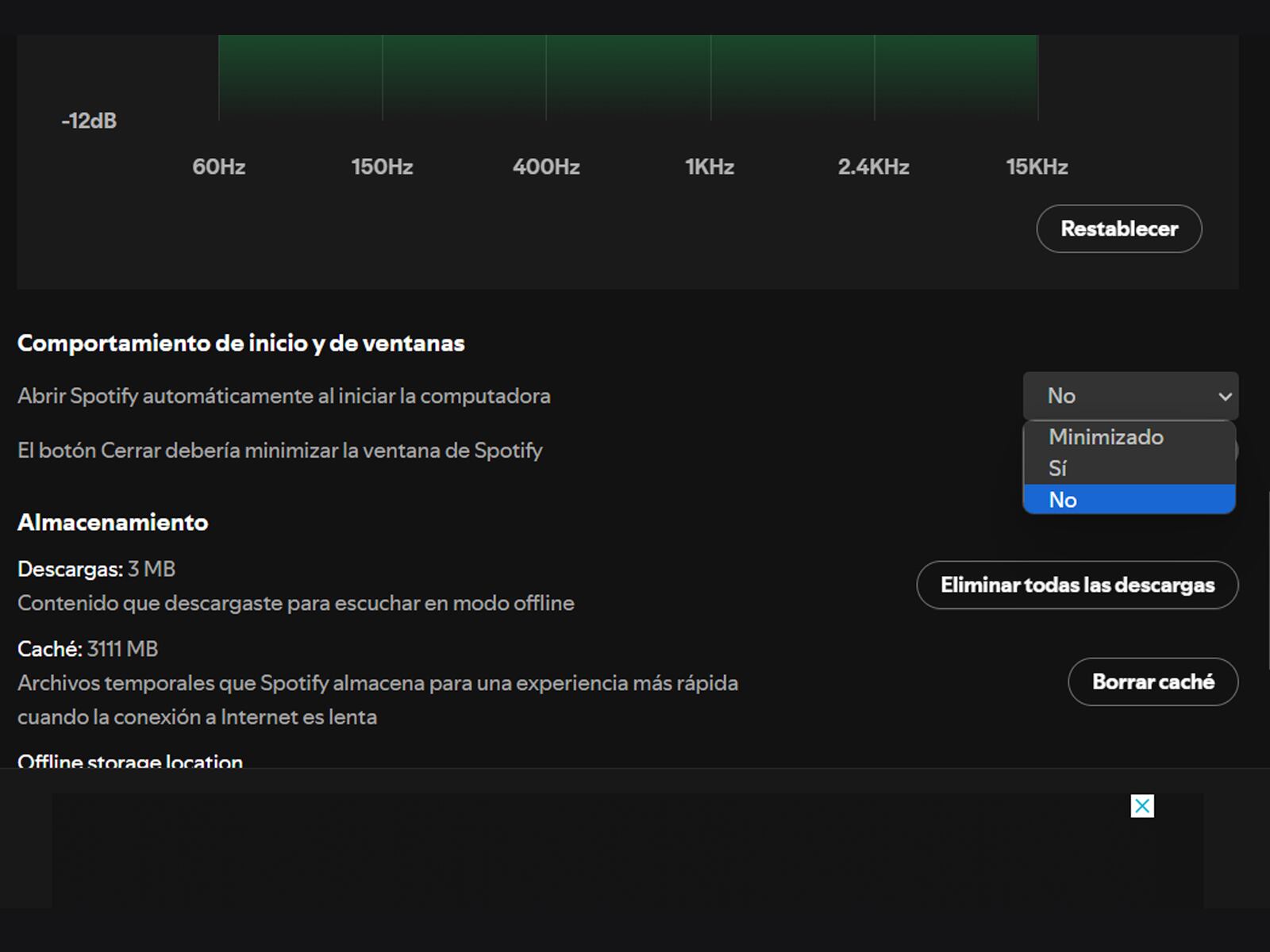Click Comportamiento de inicio heading
Screen dimensions: 1270x952
(x=241, y=343)
